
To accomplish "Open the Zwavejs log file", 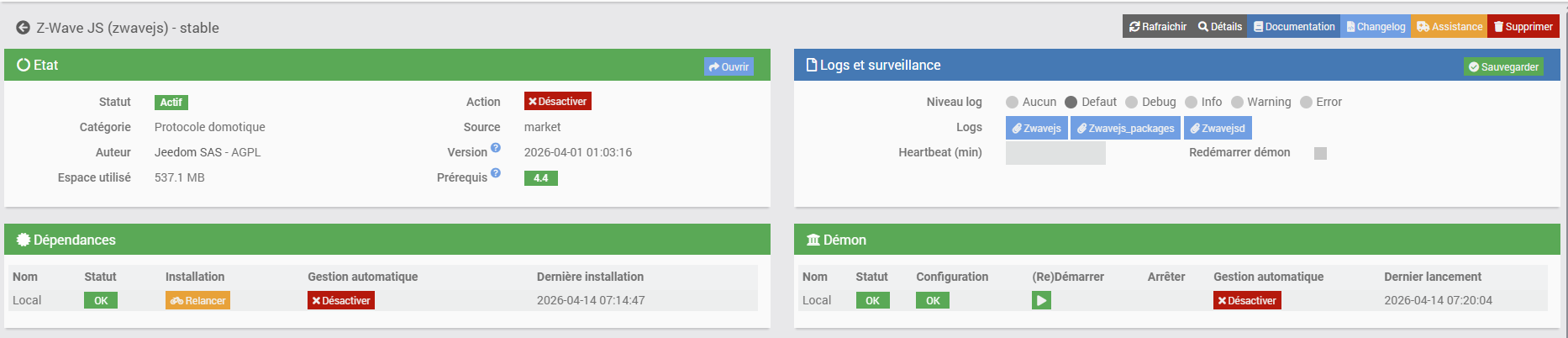I will click(x=1036, y=128).
